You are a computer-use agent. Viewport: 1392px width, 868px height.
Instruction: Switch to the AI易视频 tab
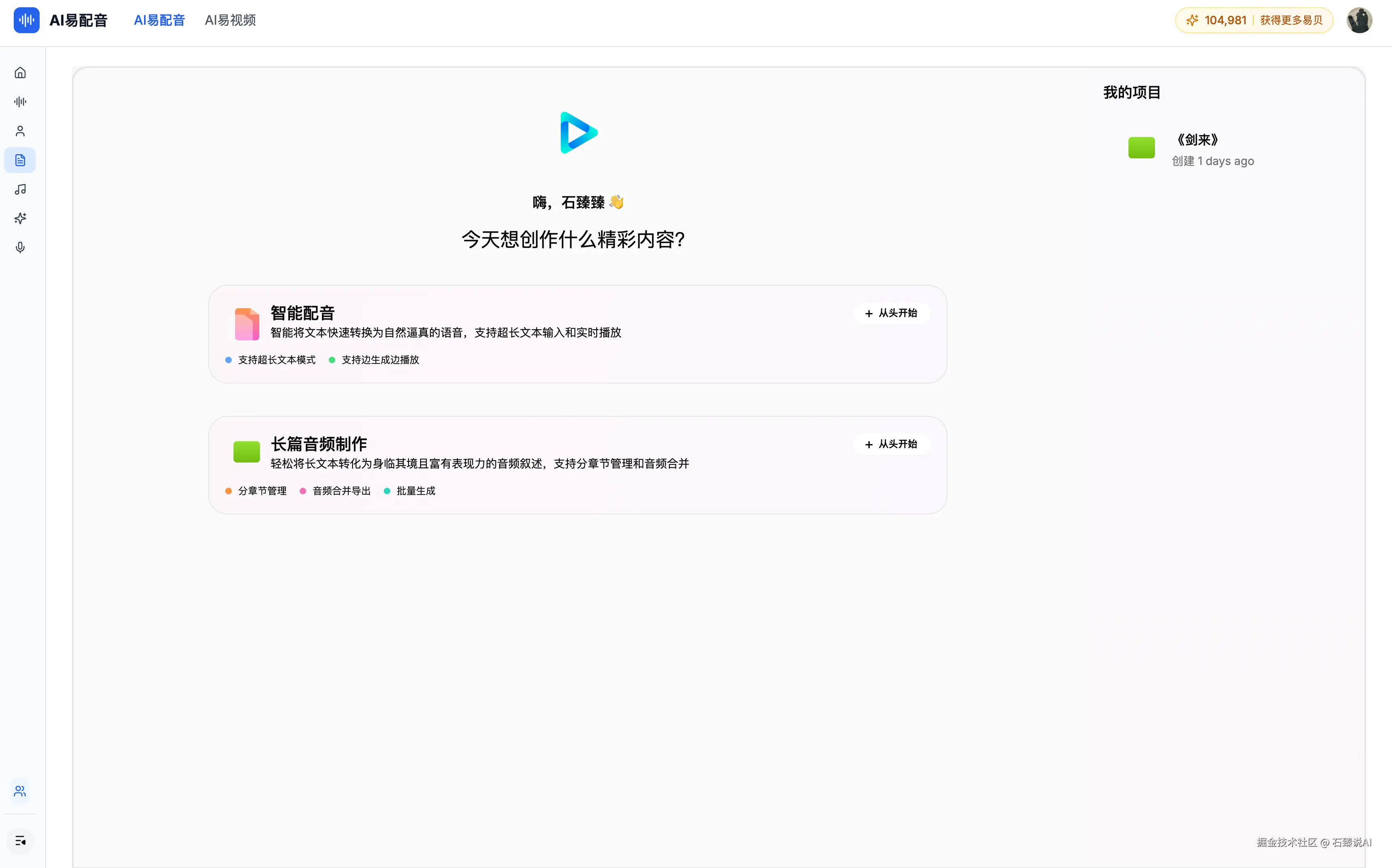[230, 20]
